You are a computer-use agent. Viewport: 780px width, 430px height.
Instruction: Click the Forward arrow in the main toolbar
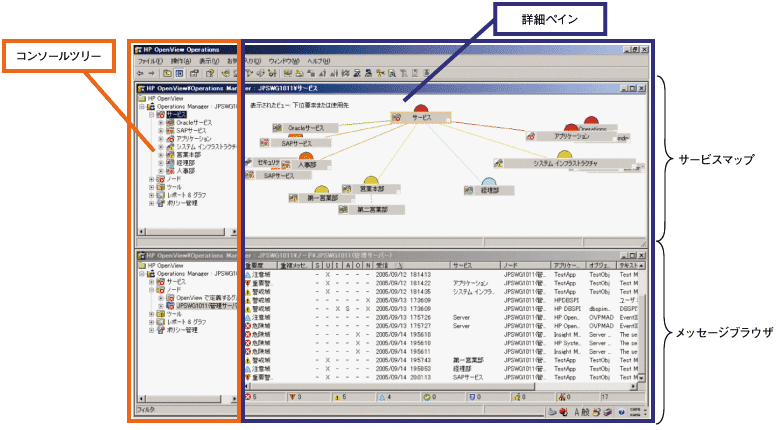point(151,73)
